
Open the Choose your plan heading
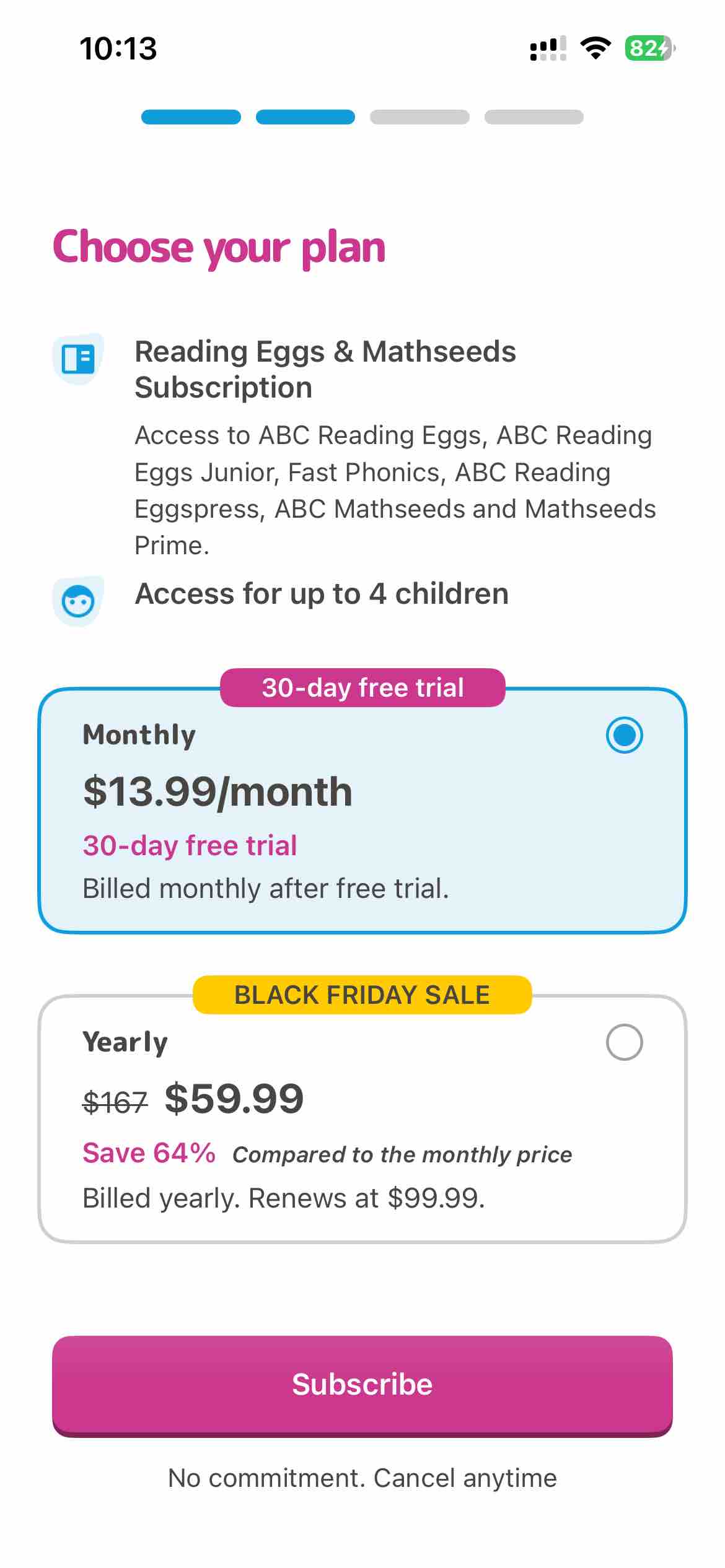tap(219, 247)
